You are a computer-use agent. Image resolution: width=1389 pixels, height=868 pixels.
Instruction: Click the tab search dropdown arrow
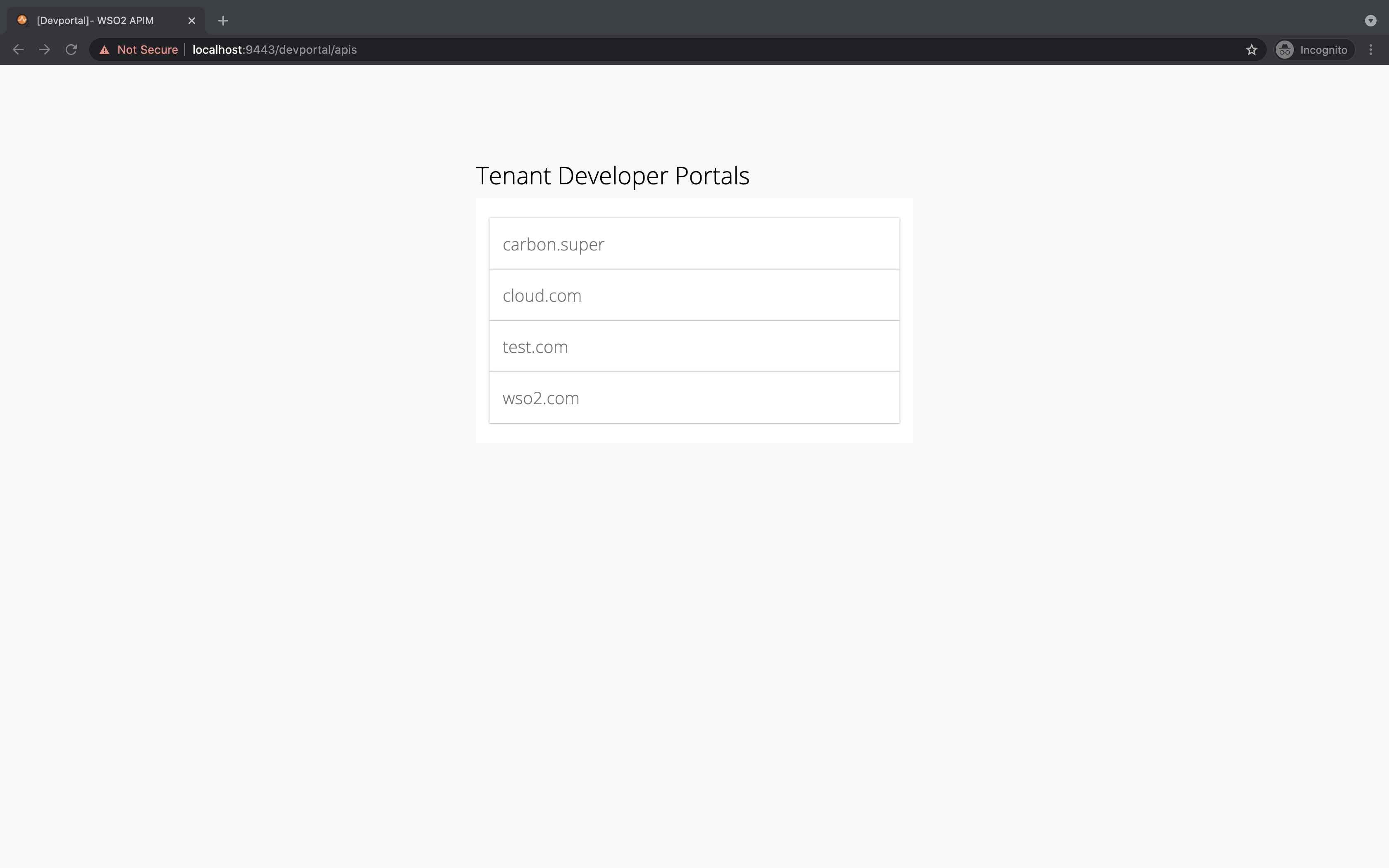point(1371,21)
